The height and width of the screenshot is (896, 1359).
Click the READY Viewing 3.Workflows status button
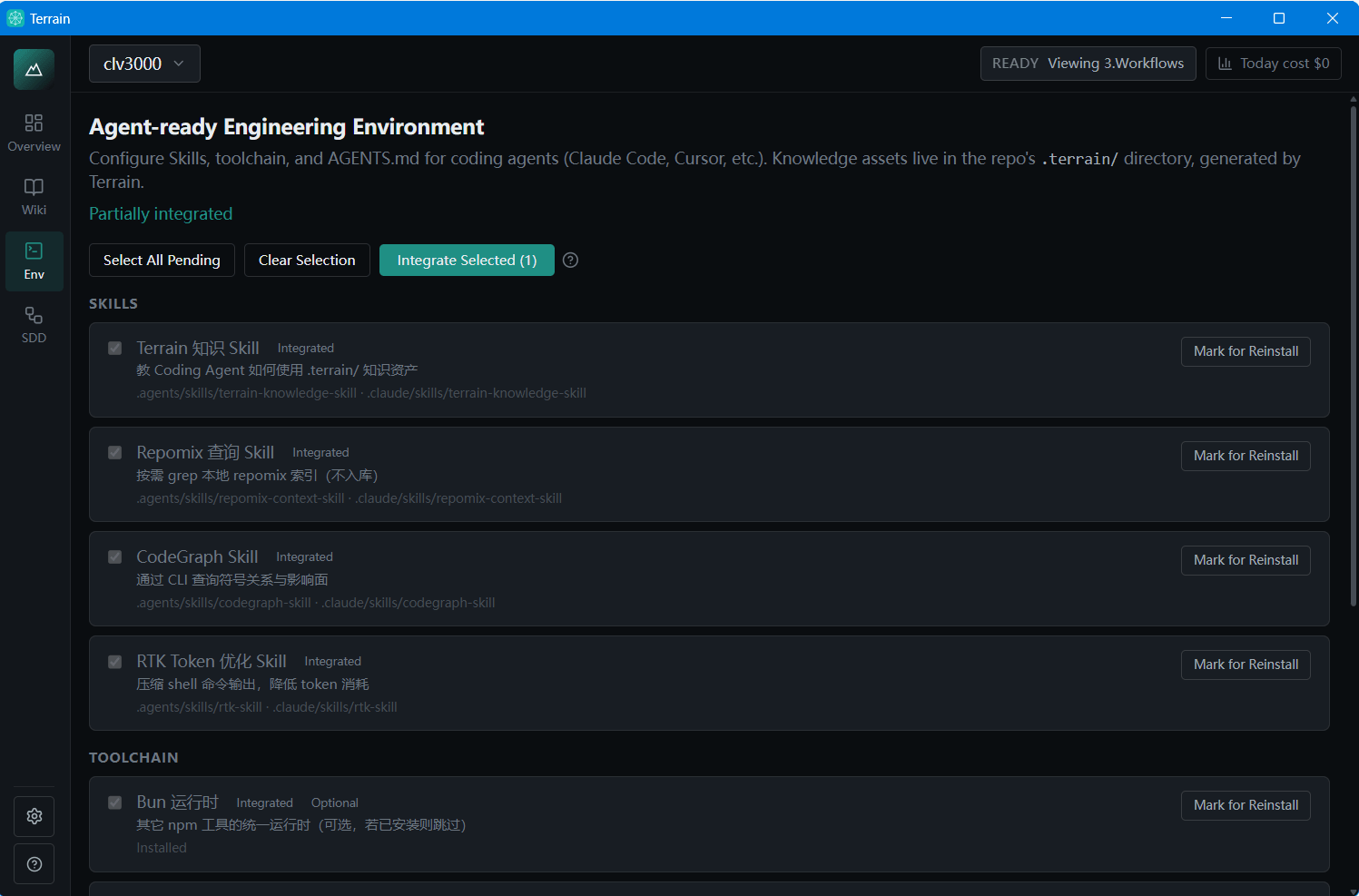pos(1088,64)
